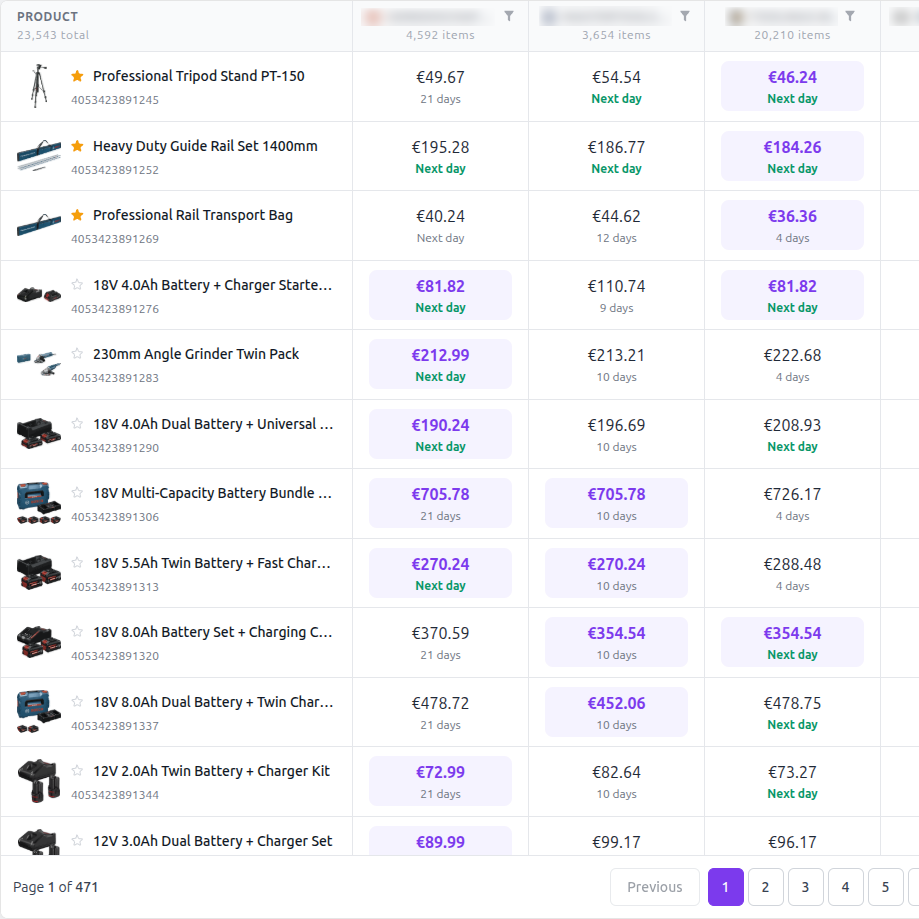The height and width of the screenshot is (919, 919).
Task: Click the €452.06 best price cell
Action: tap(616, 712)
